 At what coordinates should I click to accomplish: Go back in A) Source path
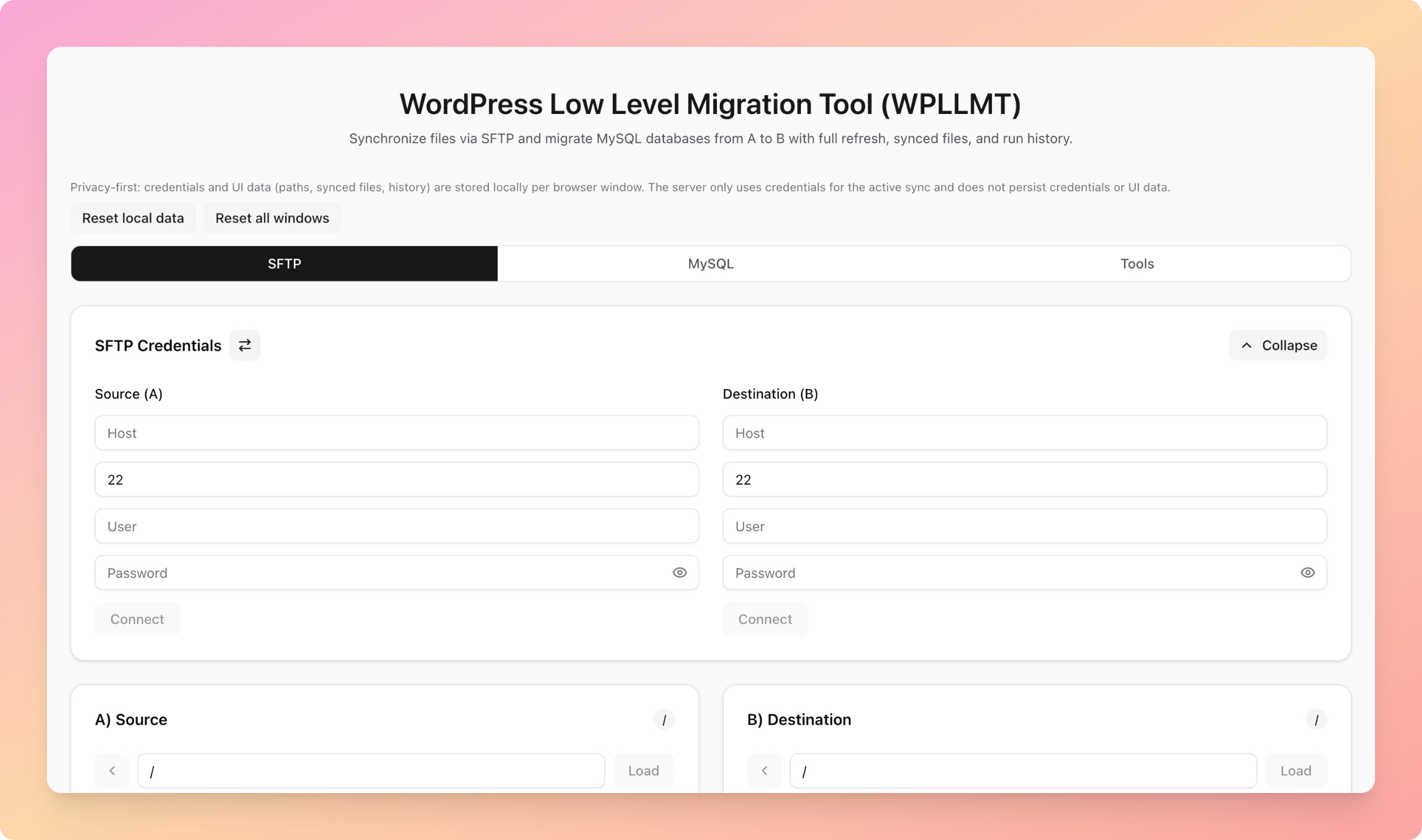pyautogui.click(x=112, y=771)
